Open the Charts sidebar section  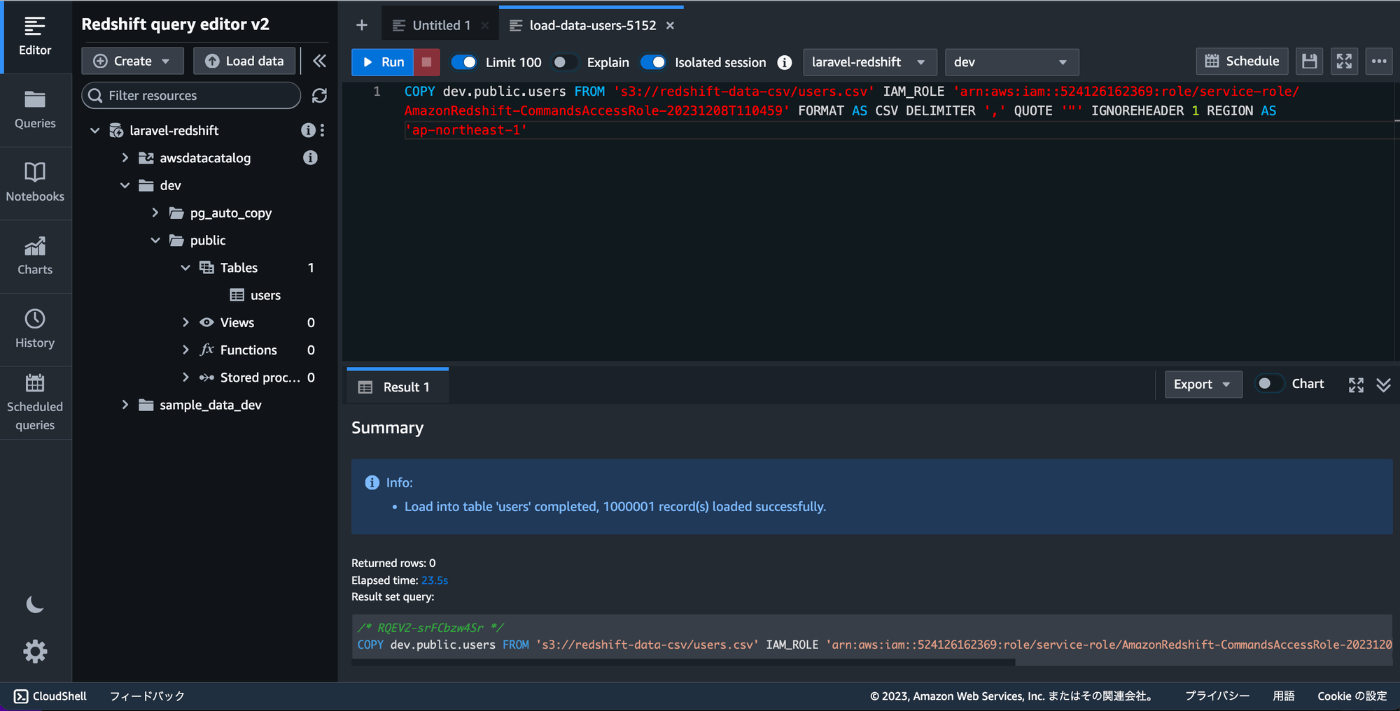(35, 256)
